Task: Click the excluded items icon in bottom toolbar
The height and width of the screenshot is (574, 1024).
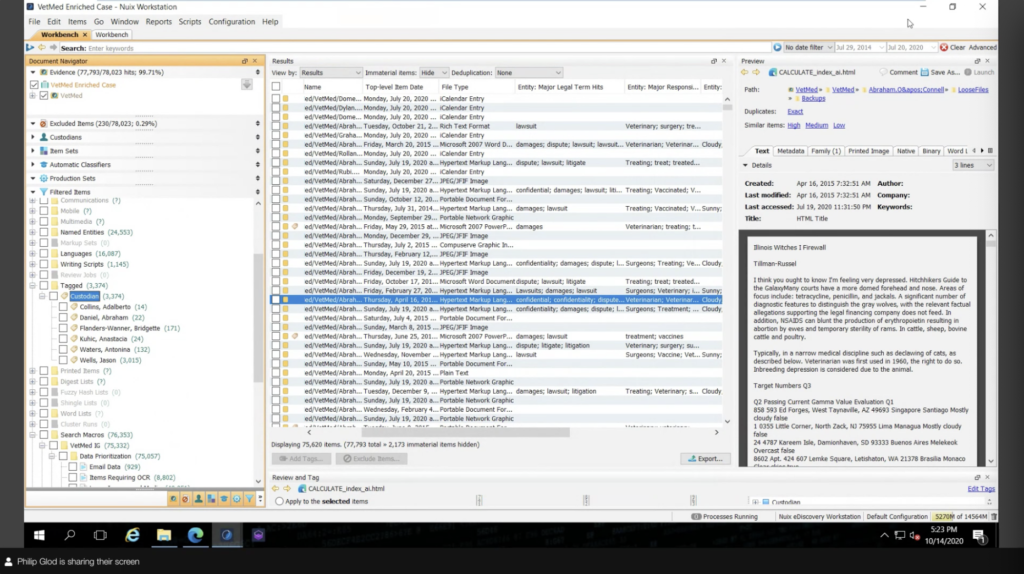Action: (x=185, y=499)
